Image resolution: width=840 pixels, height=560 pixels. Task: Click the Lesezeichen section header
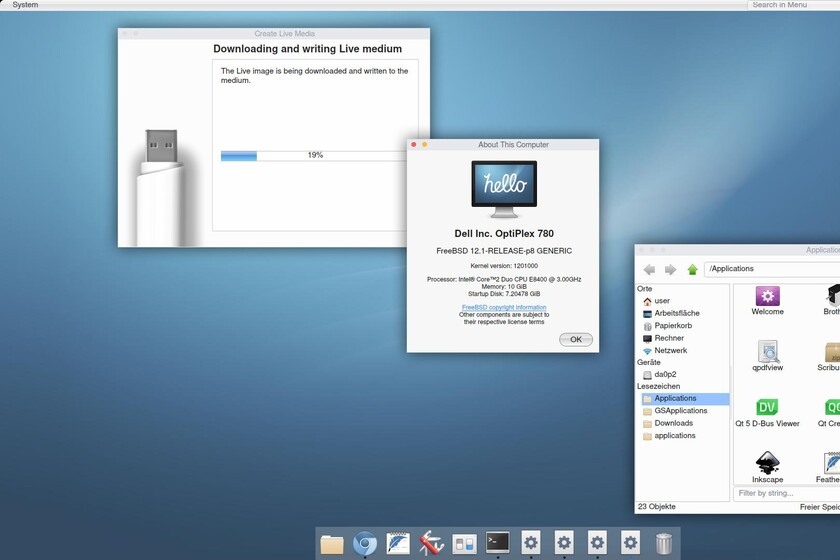658,386
